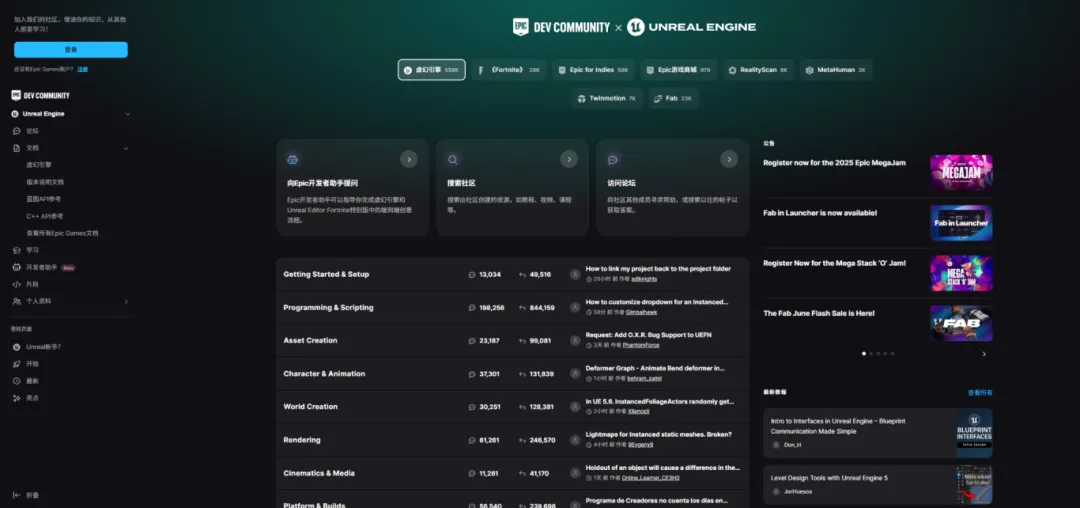
Task: Open 'Lightmaps for instanced static meshes' post
Action: click(x=658, y=434)
